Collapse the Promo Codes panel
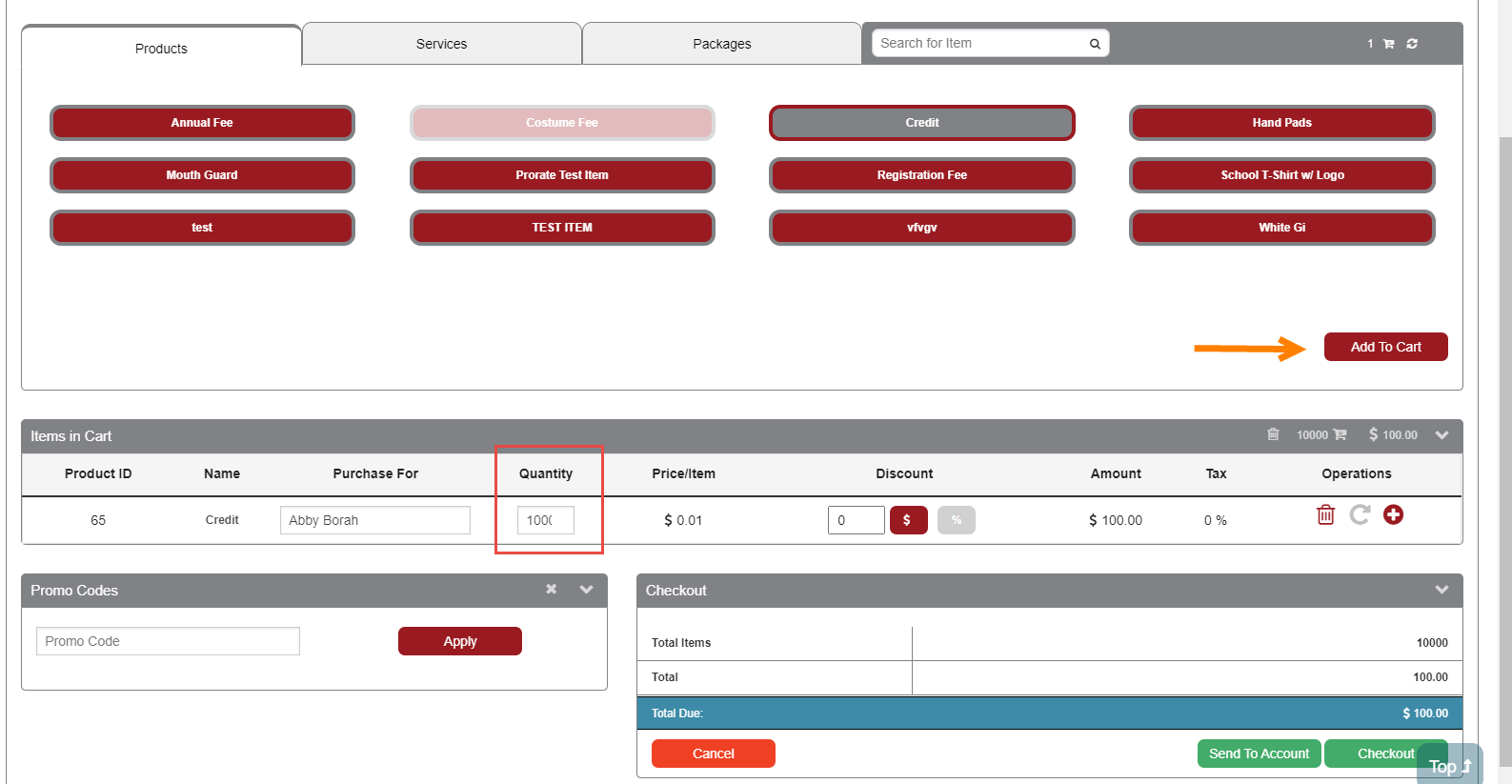Viewport: 1512px width, 784px height. click(586, 590)
